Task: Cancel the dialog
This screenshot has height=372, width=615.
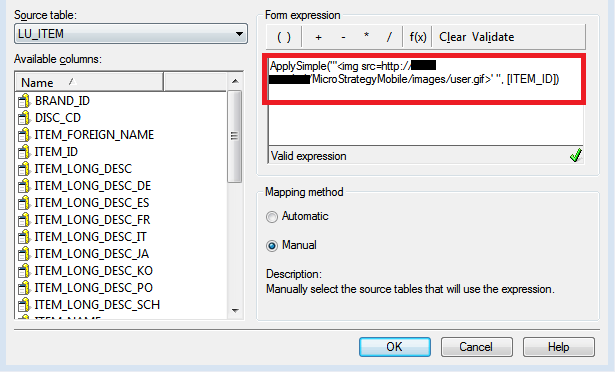Action: (x=477, y=347)
